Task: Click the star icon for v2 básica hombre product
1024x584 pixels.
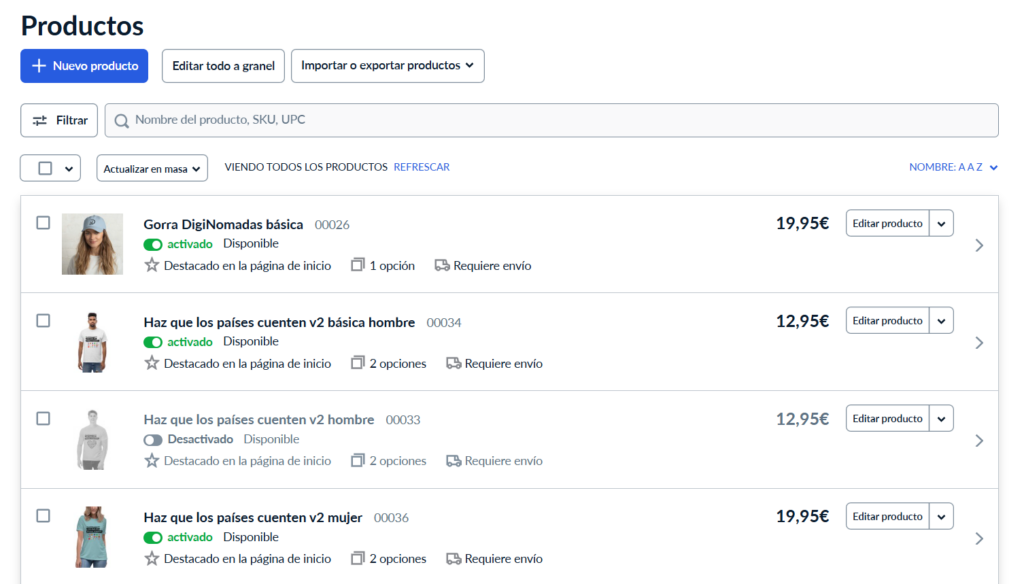Action: (152, 363)
